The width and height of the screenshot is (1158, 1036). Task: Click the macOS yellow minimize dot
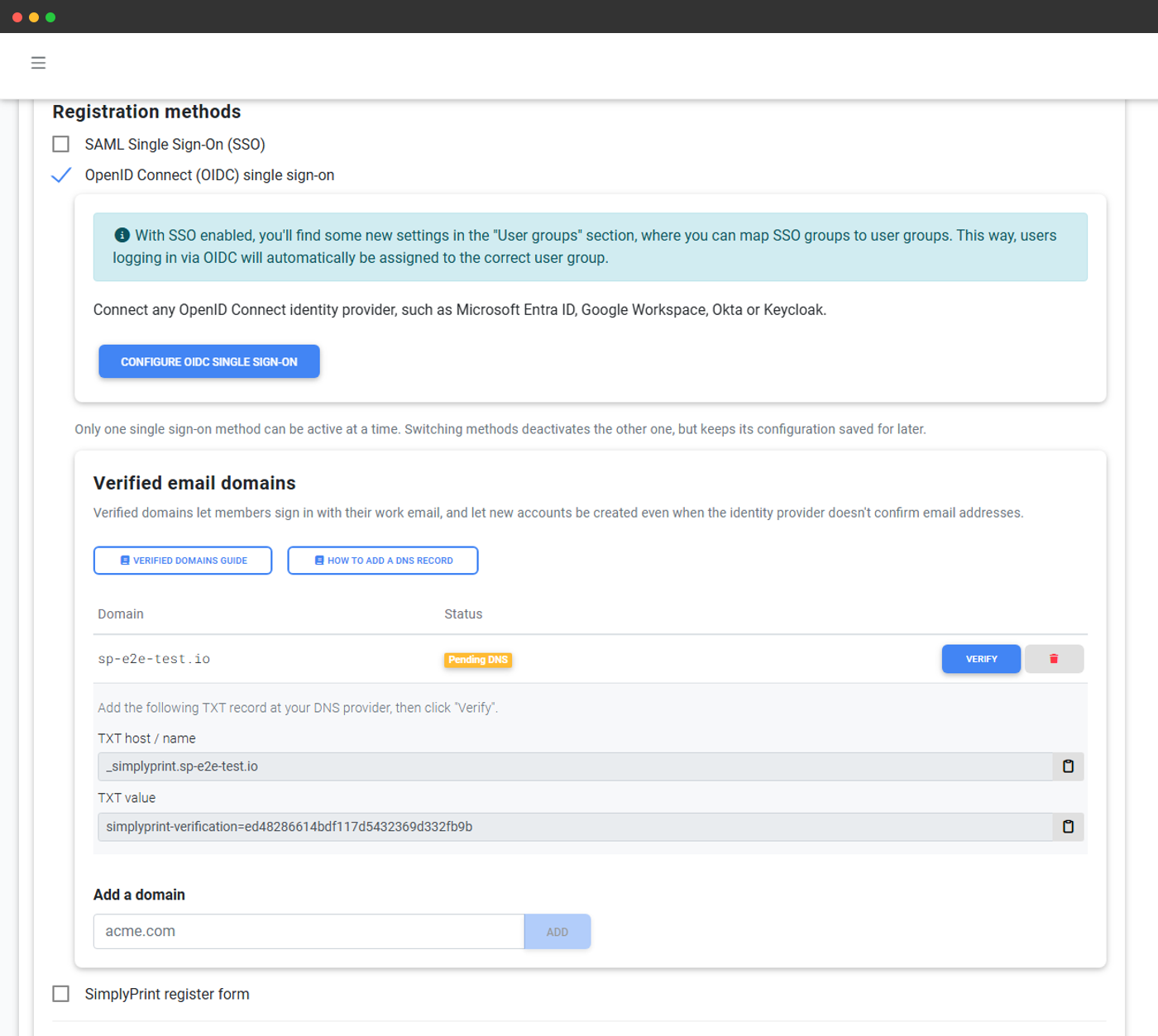[x=34, y=17]
